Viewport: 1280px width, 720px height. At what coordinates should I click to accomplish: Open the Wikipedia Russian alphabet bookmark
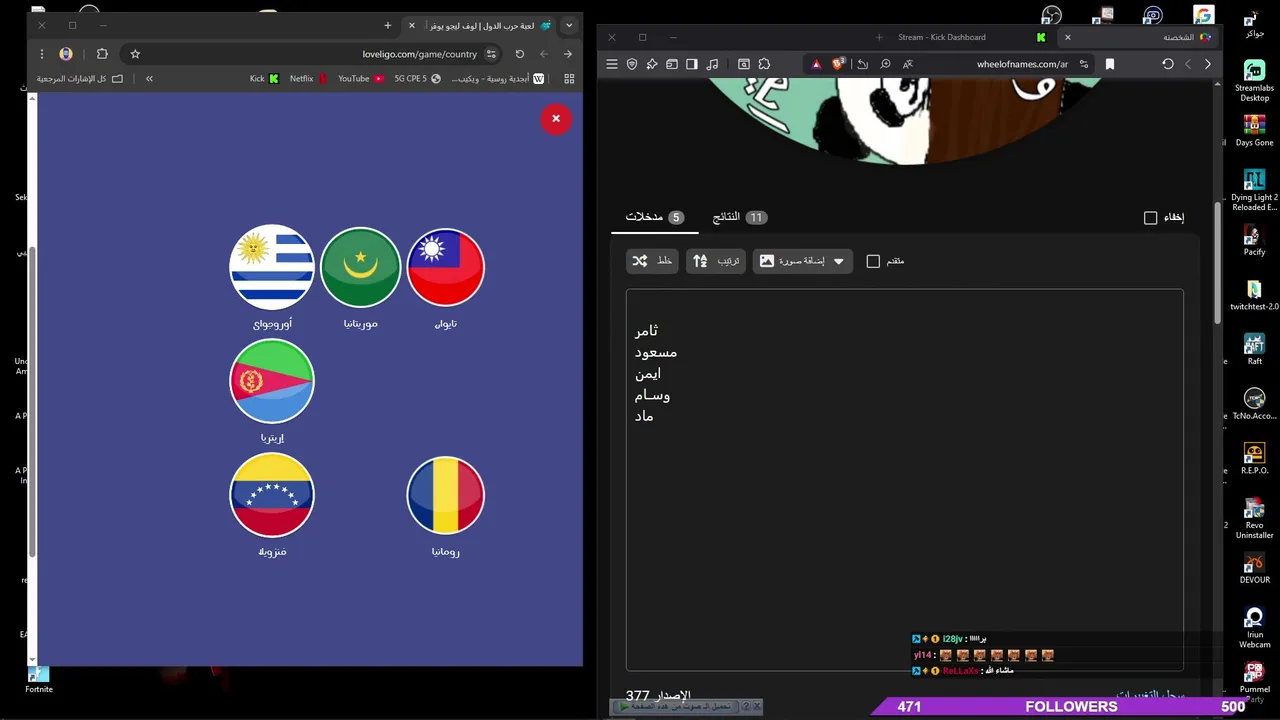[498, 79]
